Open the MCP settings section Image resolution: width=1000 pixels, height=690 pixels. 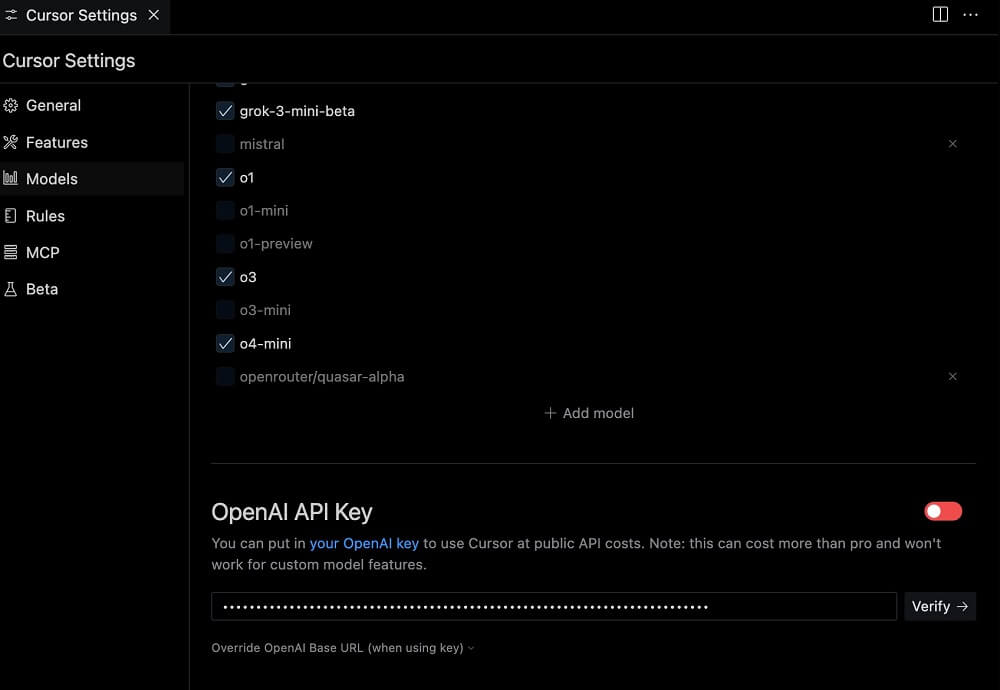(x=92, y=253)
